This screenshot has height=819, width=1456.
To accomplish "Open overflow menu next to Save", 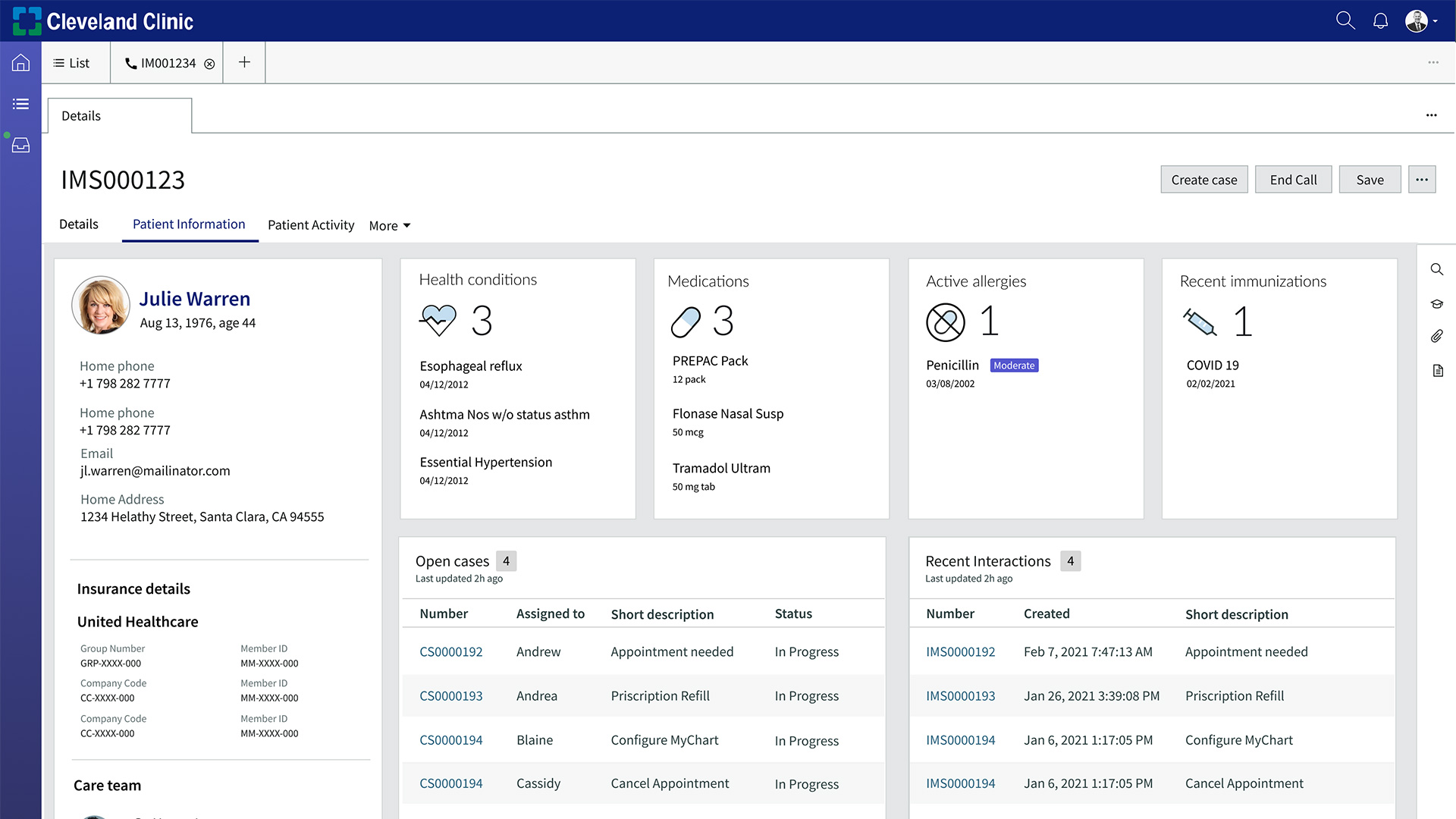I will click(x=1422, y=180).
